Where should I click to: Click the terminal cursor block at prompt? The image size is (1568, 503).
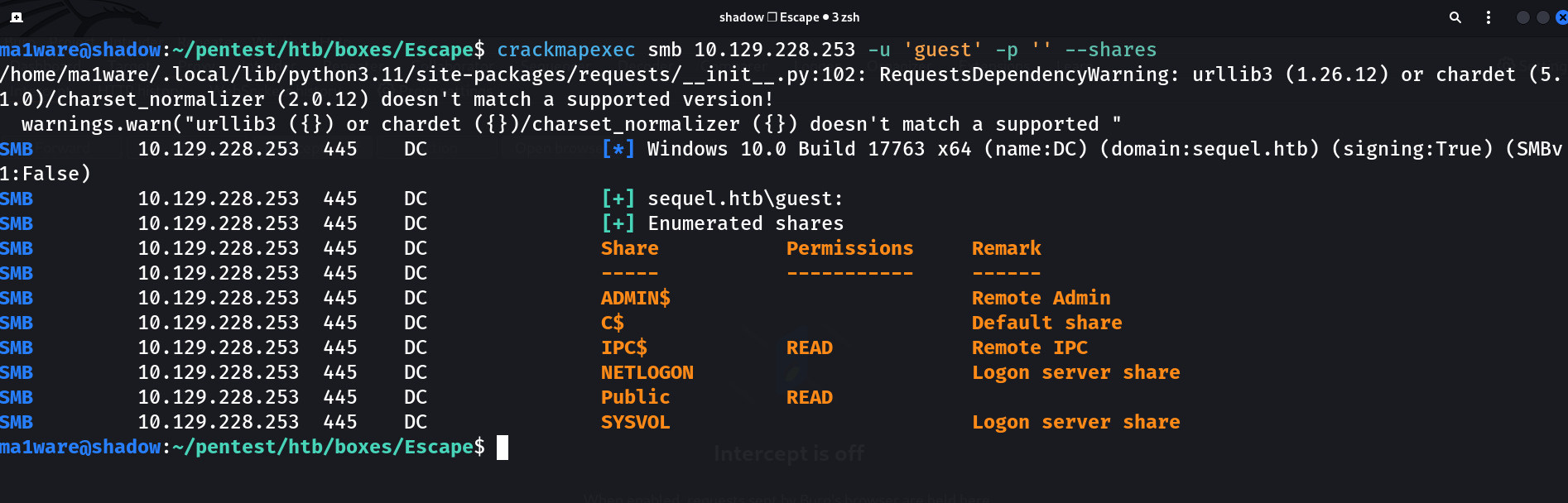[x=503, y=448]
